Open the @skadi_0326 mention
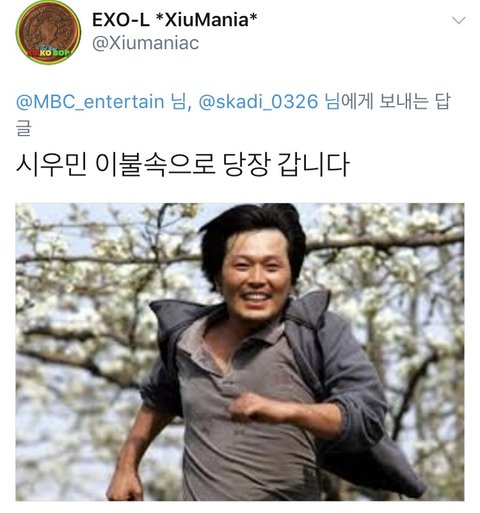480x513 pixels. 258,102
